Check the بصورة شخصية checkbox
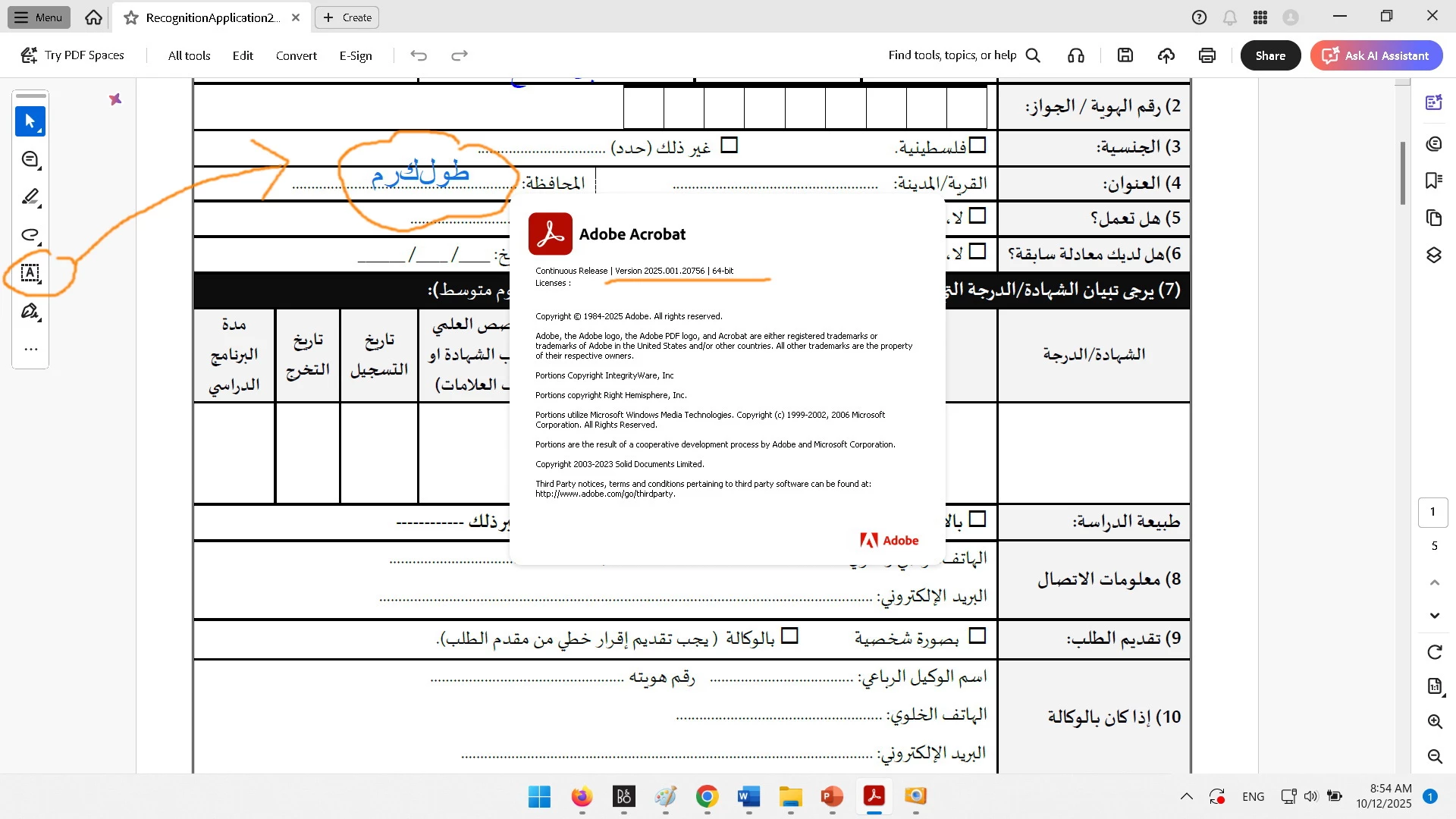The height and width of the screenshot is (819, 1456). tap(977, 635)
